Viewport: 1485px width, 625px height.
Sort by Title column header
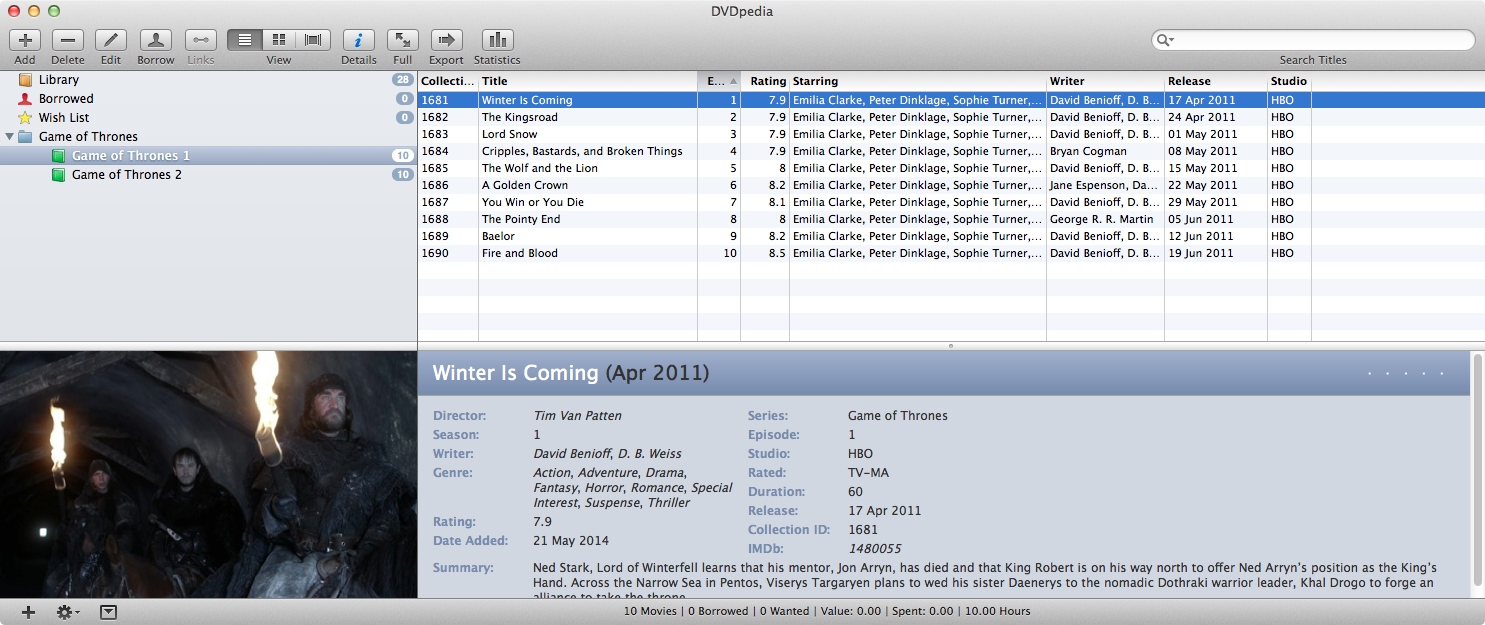tap(588, 81)
